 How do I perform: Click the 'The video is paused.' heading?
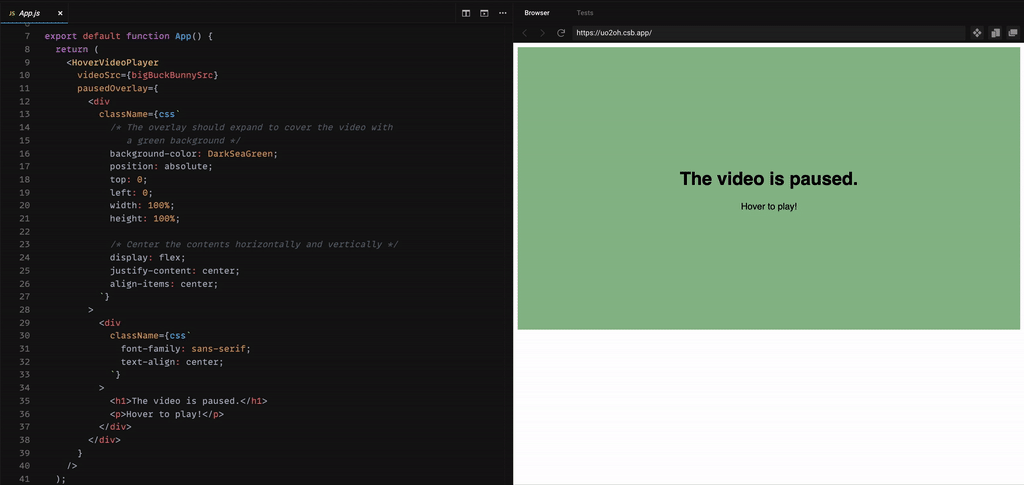tap(769, 178)
